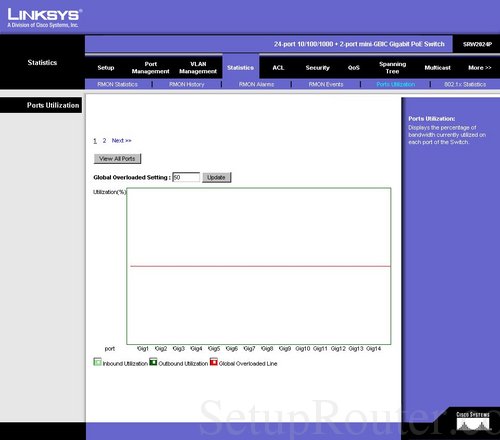The height and width of the screenshot is (440, 500).
Task: Open RMON Statistics subpage
Action: point(117,84)
